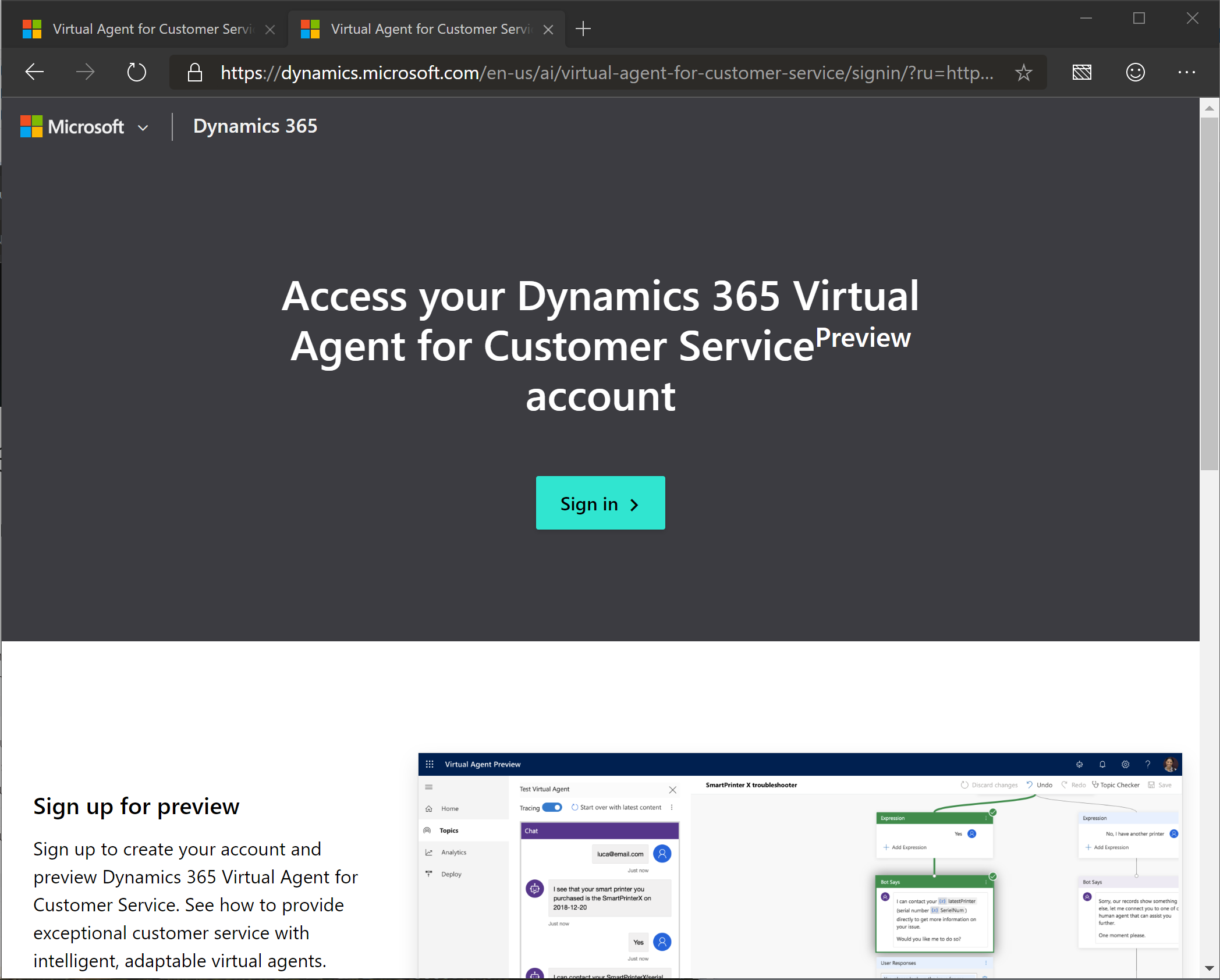Click the smiley feedback icon
This screenshot has height=980, width=1220.
1135,72
